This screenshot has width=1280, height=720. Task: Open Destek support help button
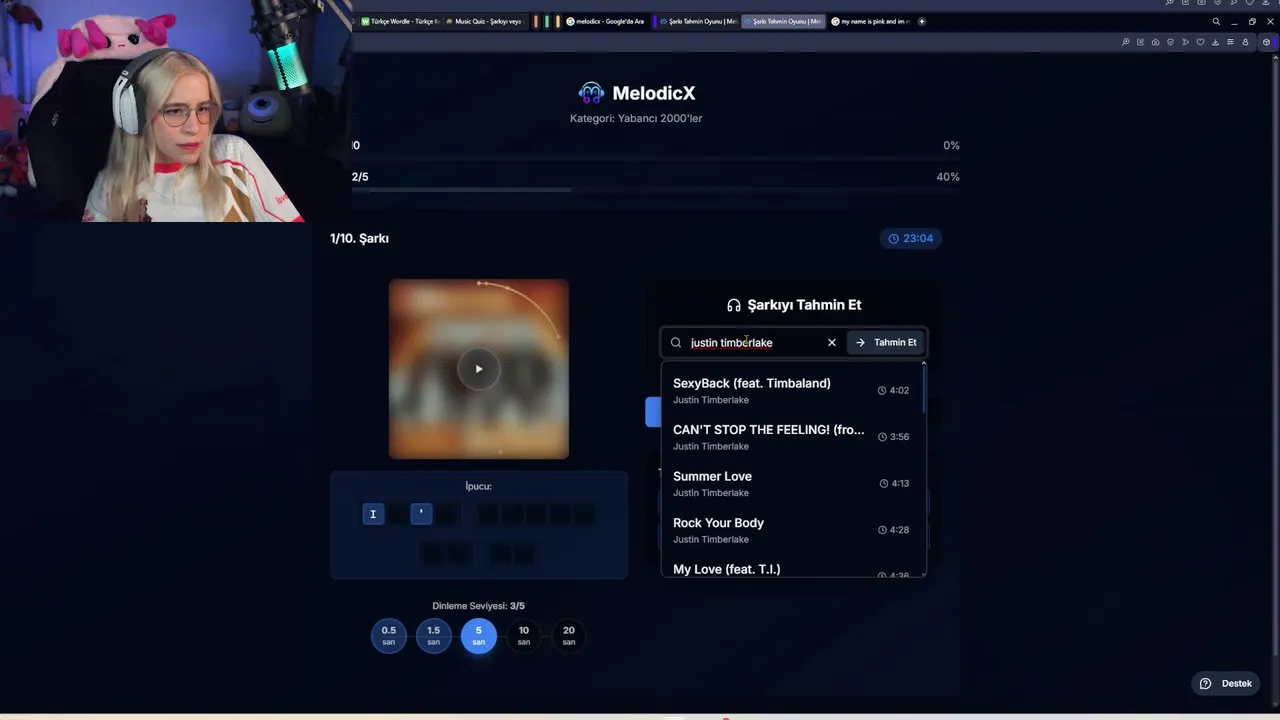tap(1226, 683)
